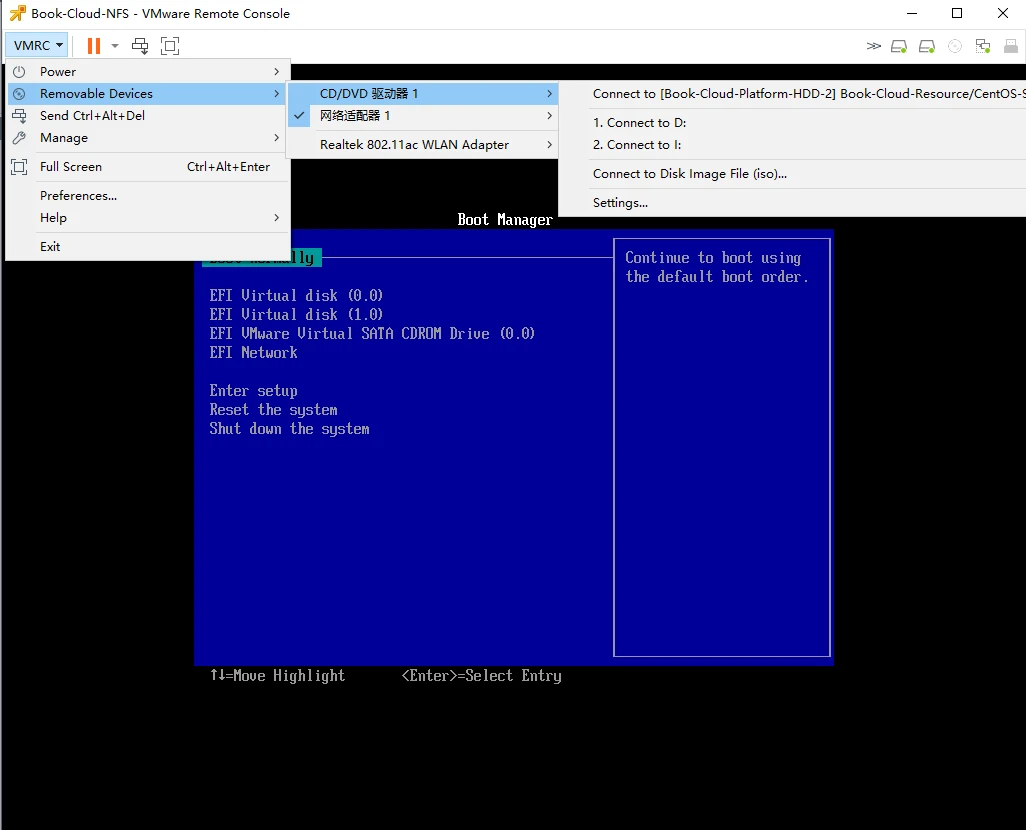The height and width of the screenshot is (830, 1026).
Task: Click the Power icon in the menu
Action: (20, 71)
